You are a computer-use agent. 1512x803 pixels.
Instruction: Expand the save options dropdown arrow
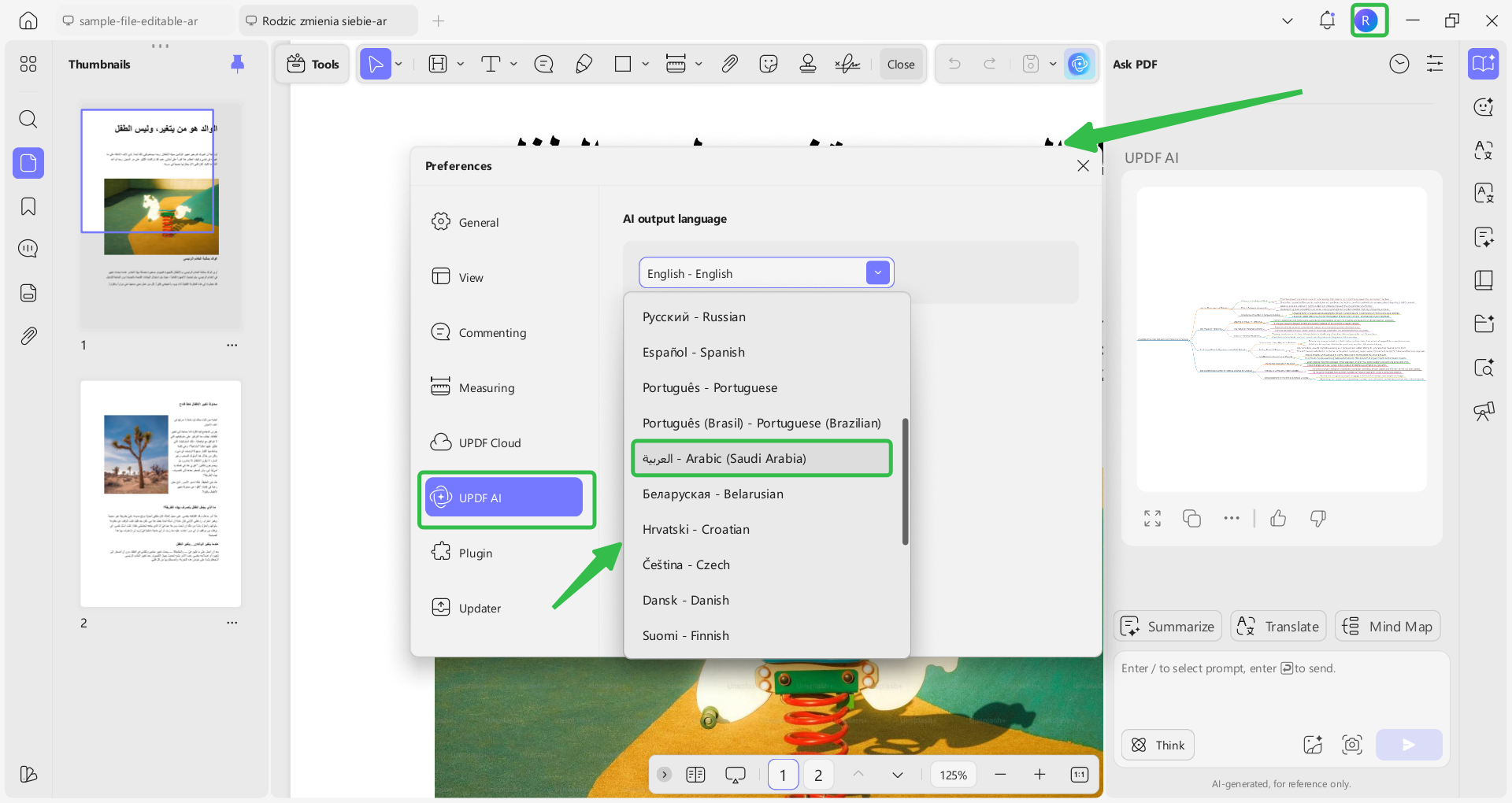point(1053,64)
